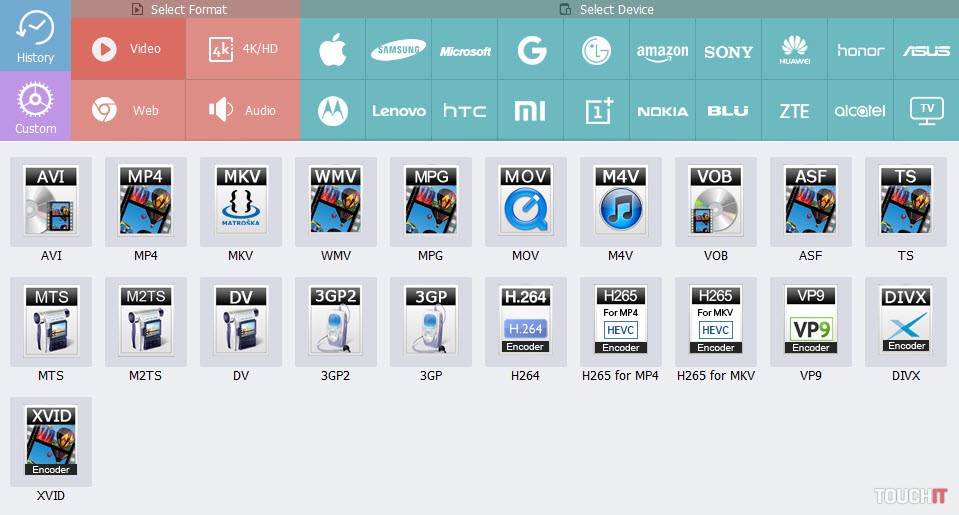Choose Sony device brand

[728, 49]
